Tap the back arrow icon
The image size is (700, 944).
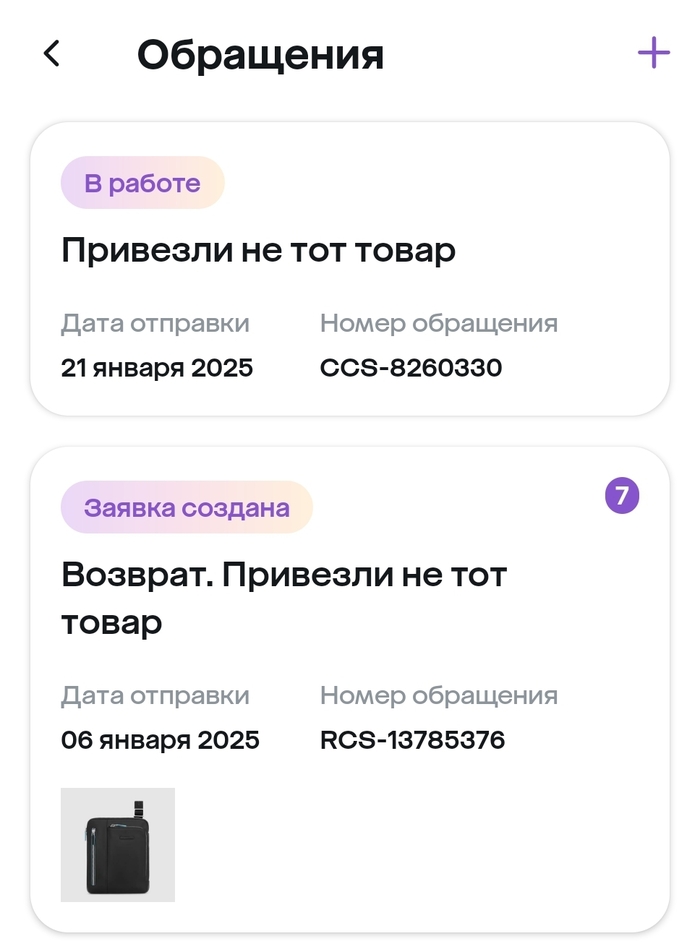coord(52,54)
